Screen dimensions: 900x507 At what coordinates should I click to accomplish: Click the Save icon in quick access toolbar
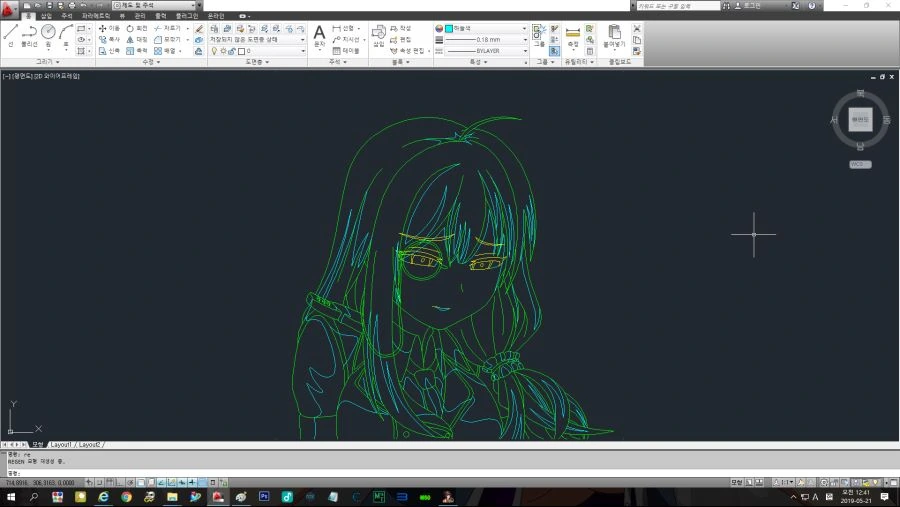(49, 5)
